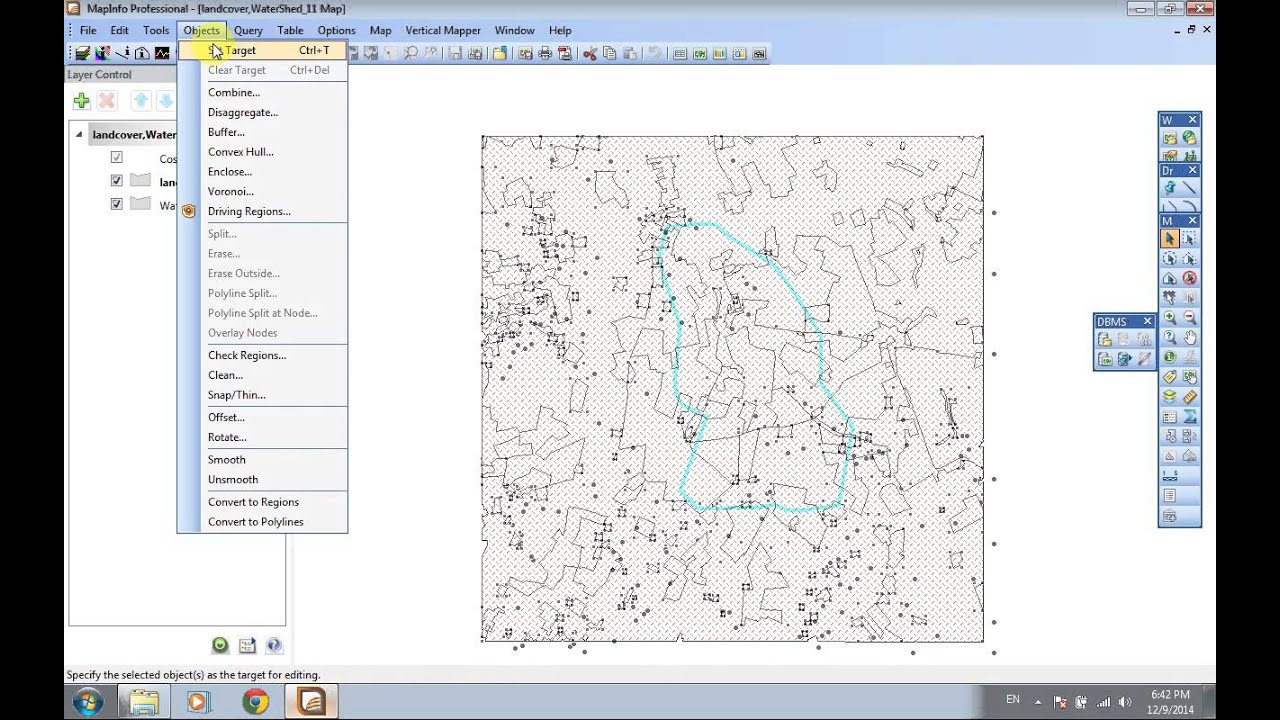The width and height of the screenshot is (1280, 720).
Task: Select Convex Hull... menu entry
Action: (263, 152)
